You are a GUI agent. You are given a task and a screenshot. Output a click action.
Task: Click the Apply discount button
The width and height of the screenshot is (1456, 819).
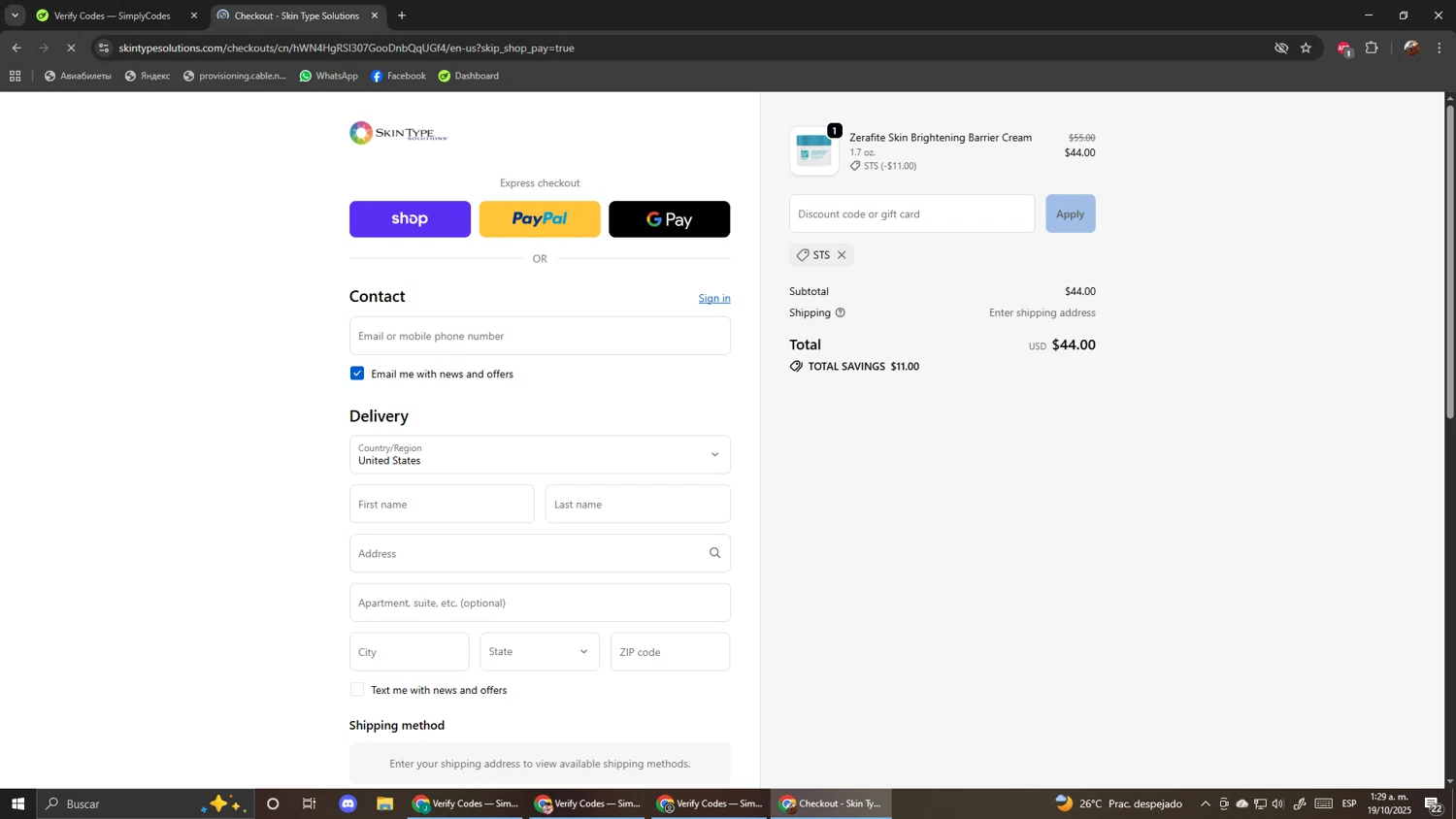(x=1070, y=213)
